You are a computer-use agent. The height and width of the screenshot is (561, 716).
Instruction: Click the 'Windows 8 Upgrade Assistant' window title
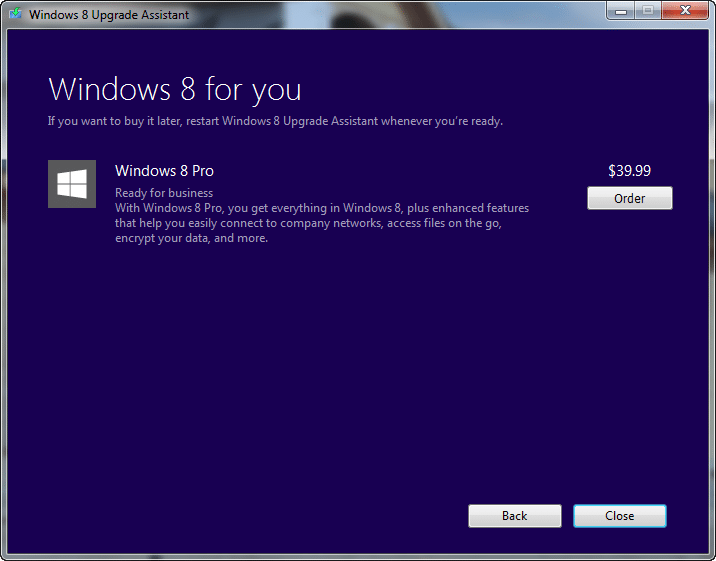pyautogui.click(x=109, y=15)
